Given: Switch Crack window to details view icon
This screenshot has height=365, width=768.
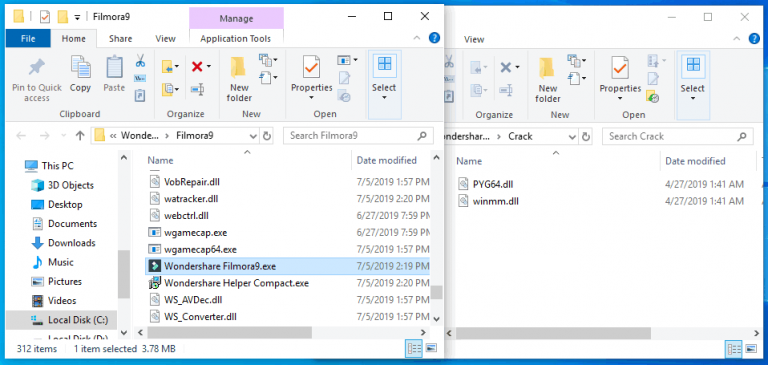Looking at the screenshot, I should [x=734, y=349].
